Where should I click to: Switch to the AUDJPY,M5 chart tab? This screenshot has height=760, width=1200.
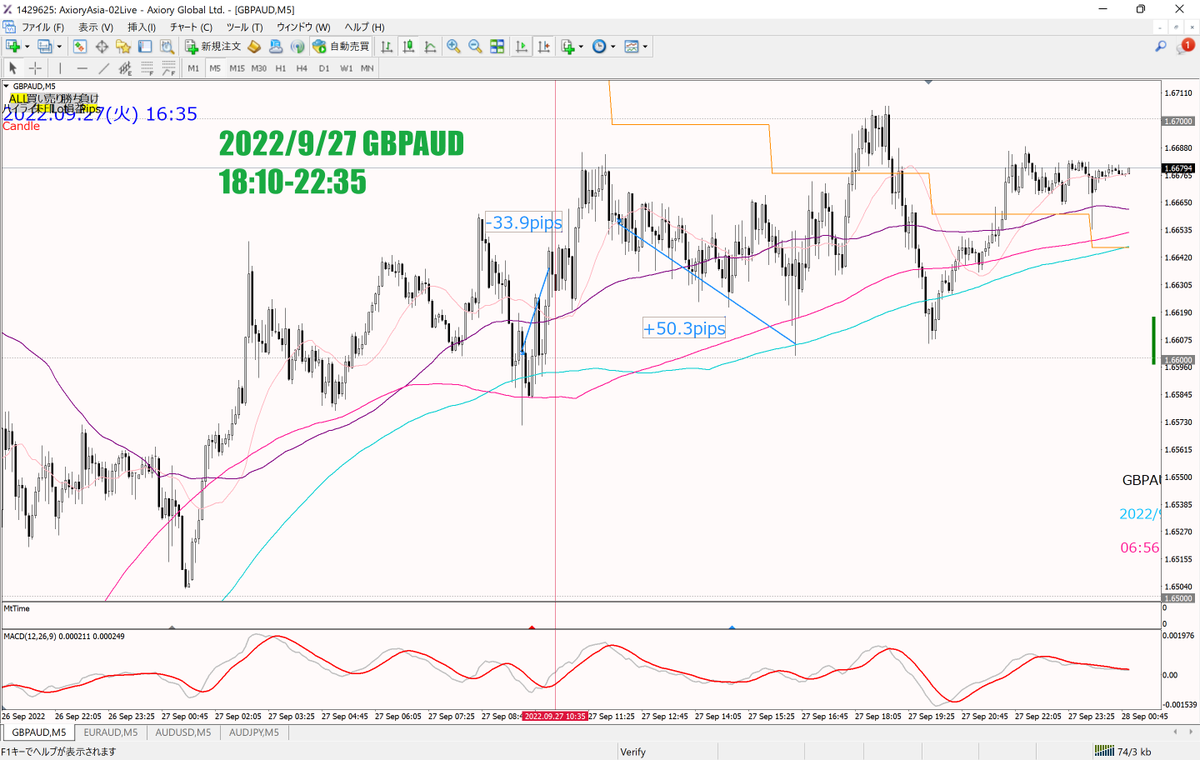pos(254,733)
